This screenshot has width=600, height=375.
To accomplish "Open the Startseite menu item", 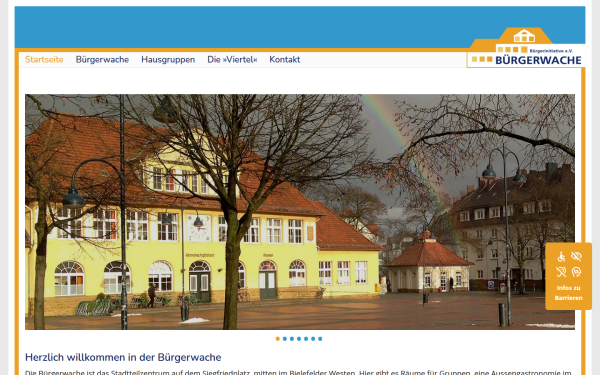I will pyautogui.click(x=44, y=60).
